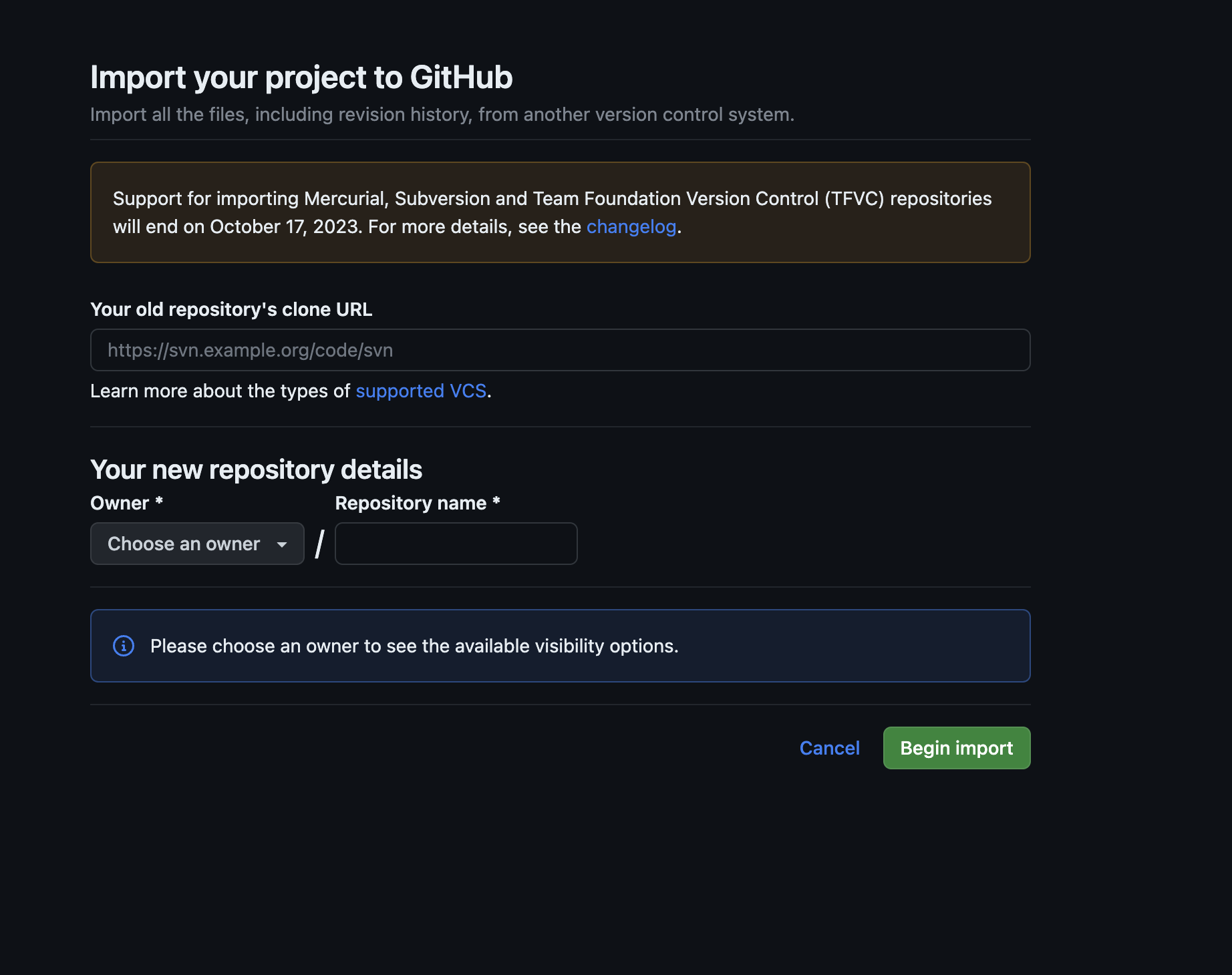Open the changelog link

point(631,227)
